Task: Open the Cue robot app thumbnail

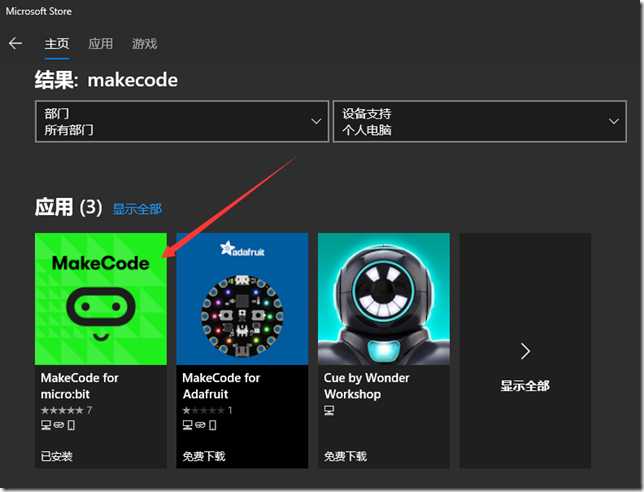Action: click(384, 299)
